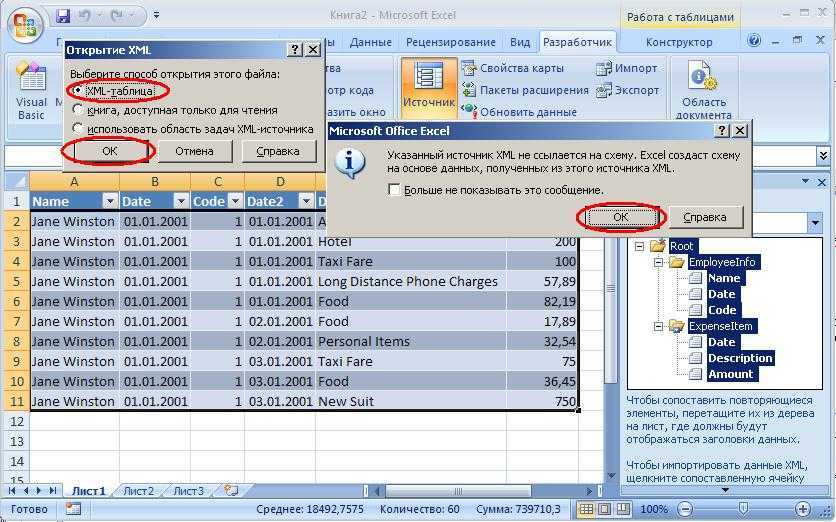Viewport: 836px width, 522px height.
Task: Toggle the XML Source pane button (Источник)
Action: pos(429,89)
